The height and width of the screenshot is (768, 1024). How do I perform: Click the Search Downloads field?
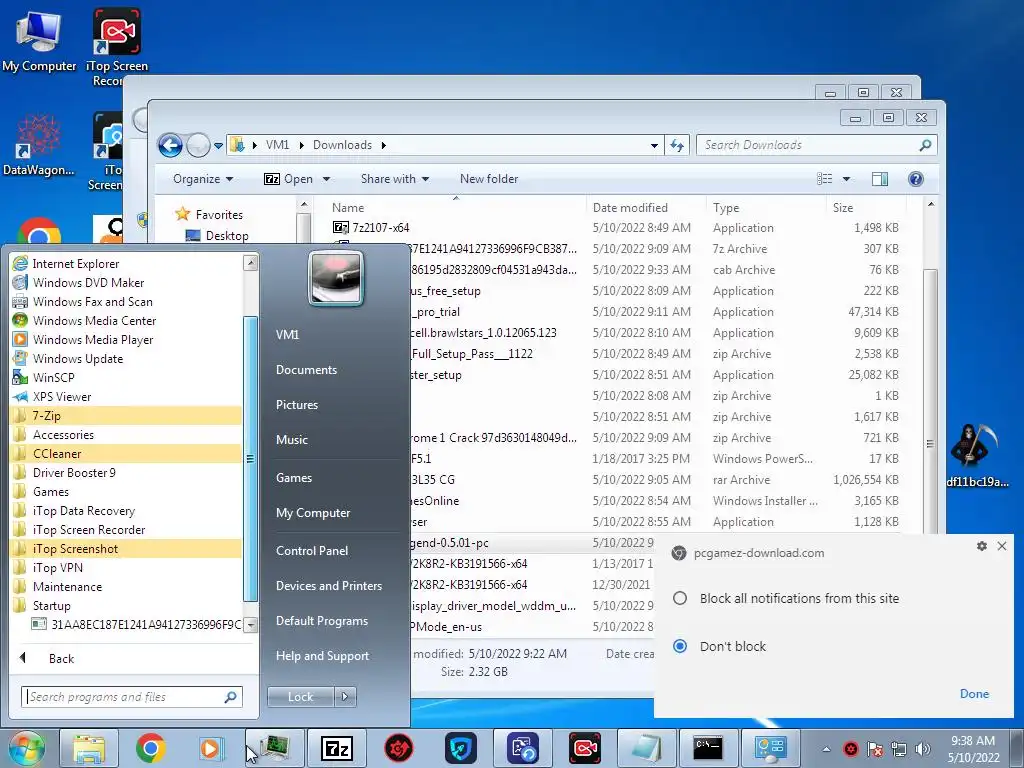click(816, 145)
